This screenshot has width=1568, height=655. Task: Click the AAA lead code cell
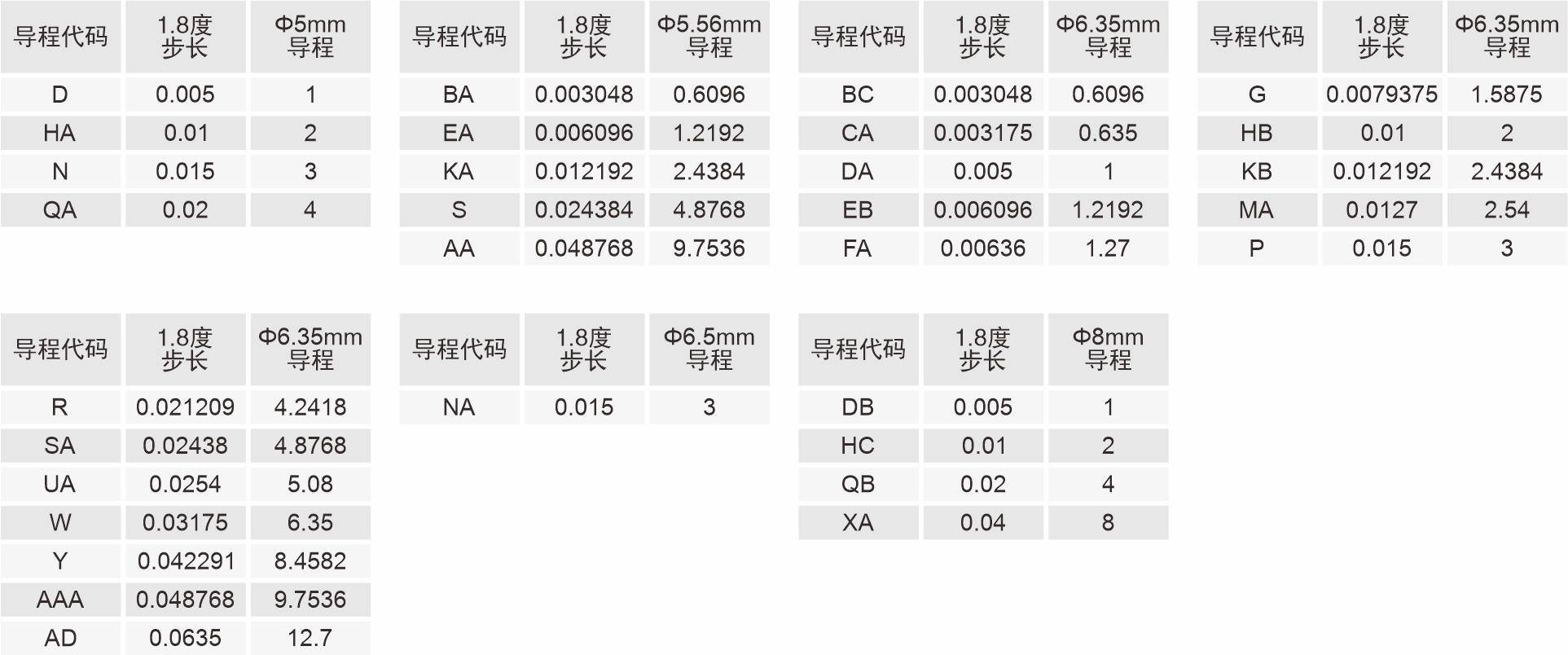click(x=60, y=600)
